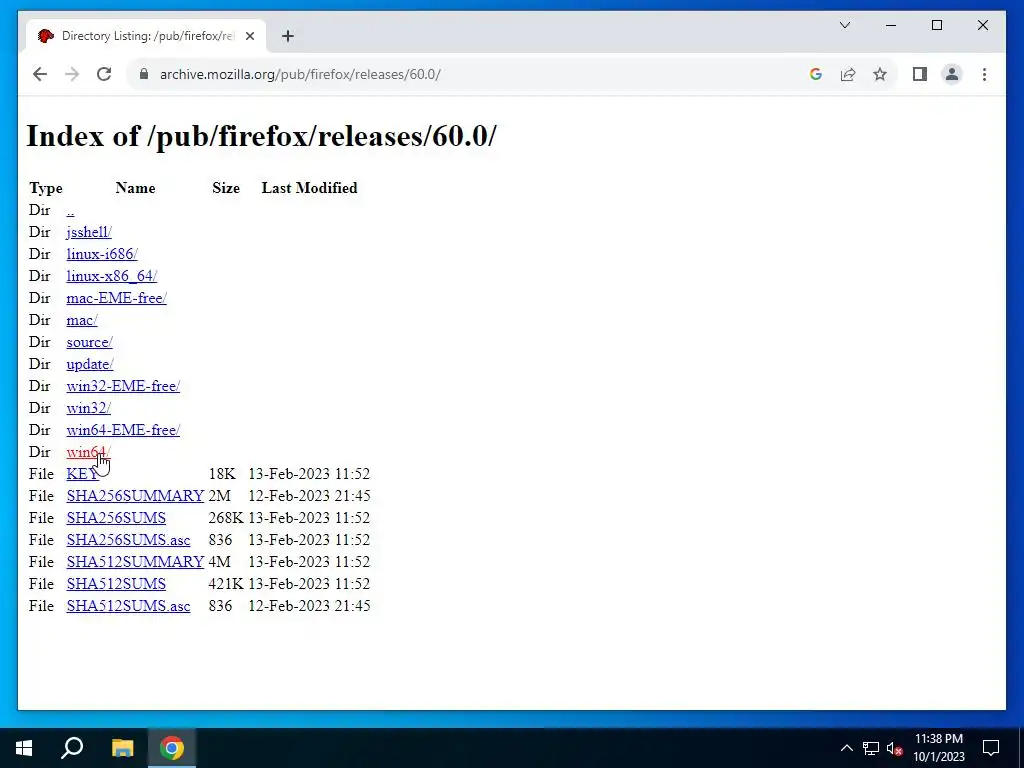Toggle the browser side panel
Screen dimensions: 1024x768
(x=920, y=74)
